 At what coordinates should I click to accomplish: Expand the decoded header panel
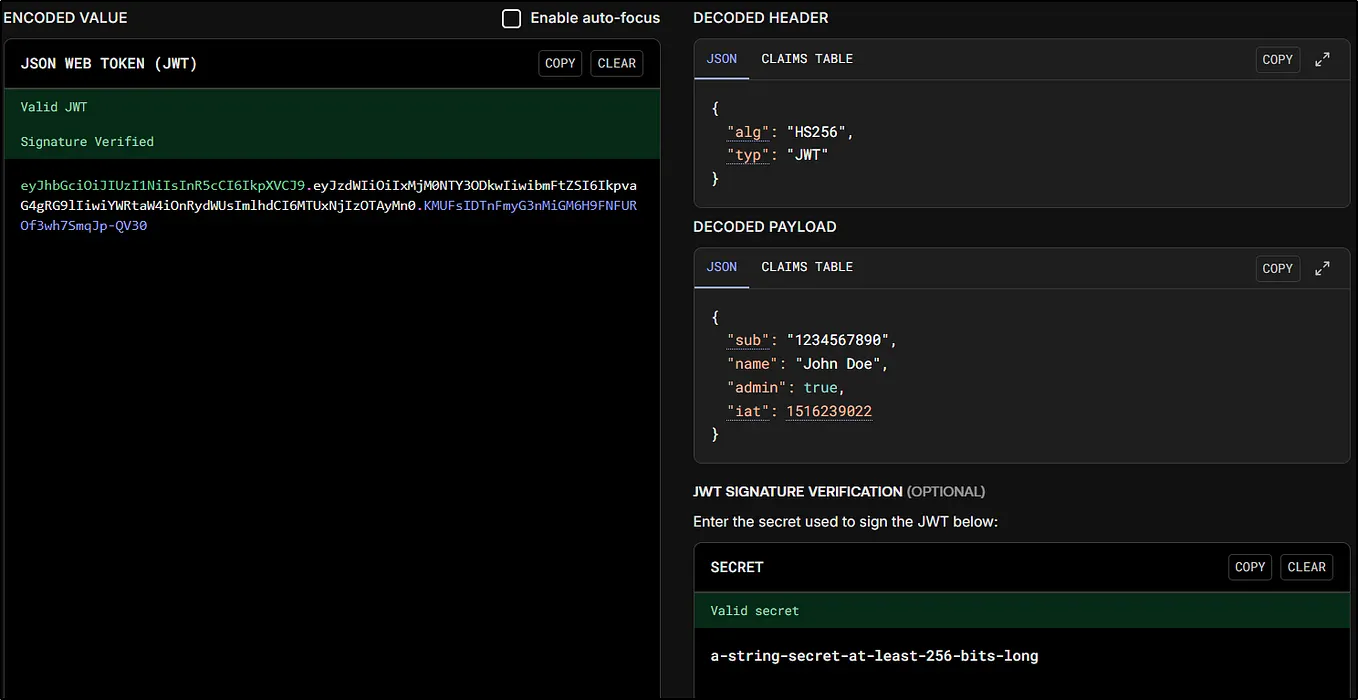(1322, 60)
